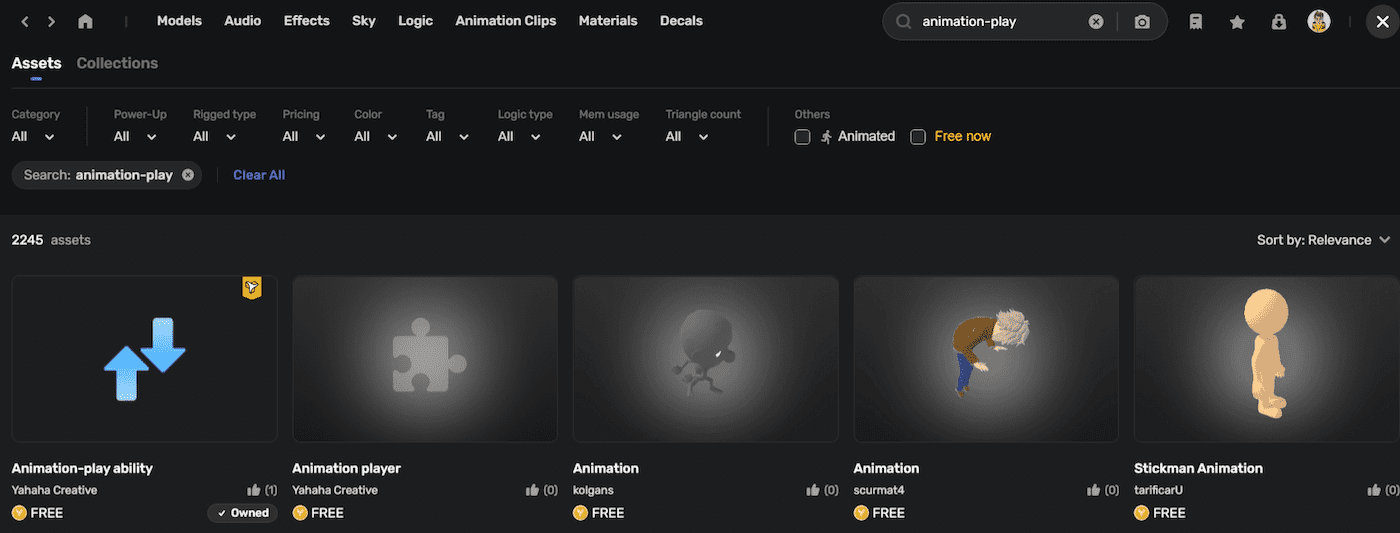Open the Animation Clips menu category

click(508, 21)
